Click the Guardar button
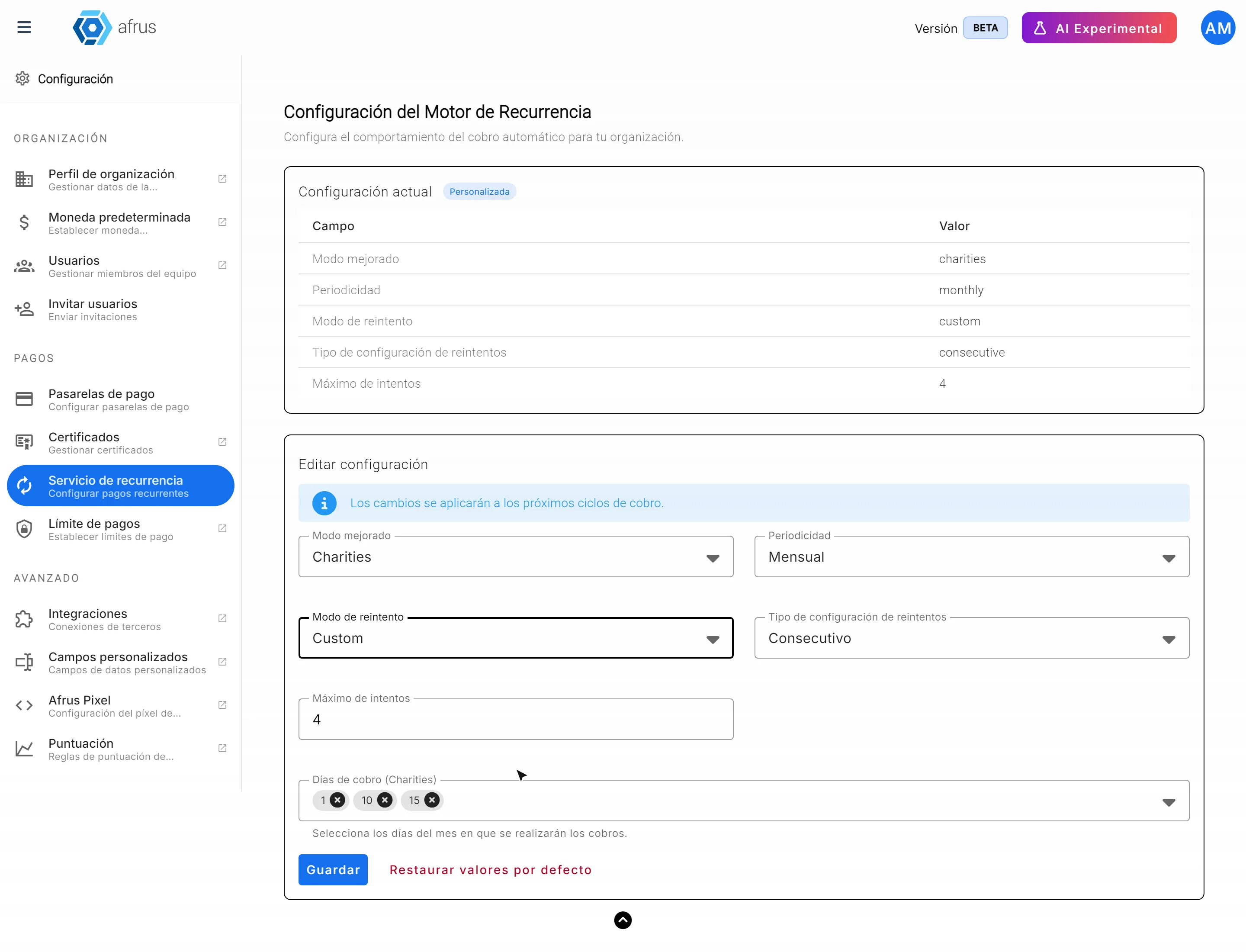 [x=333, y=870]
